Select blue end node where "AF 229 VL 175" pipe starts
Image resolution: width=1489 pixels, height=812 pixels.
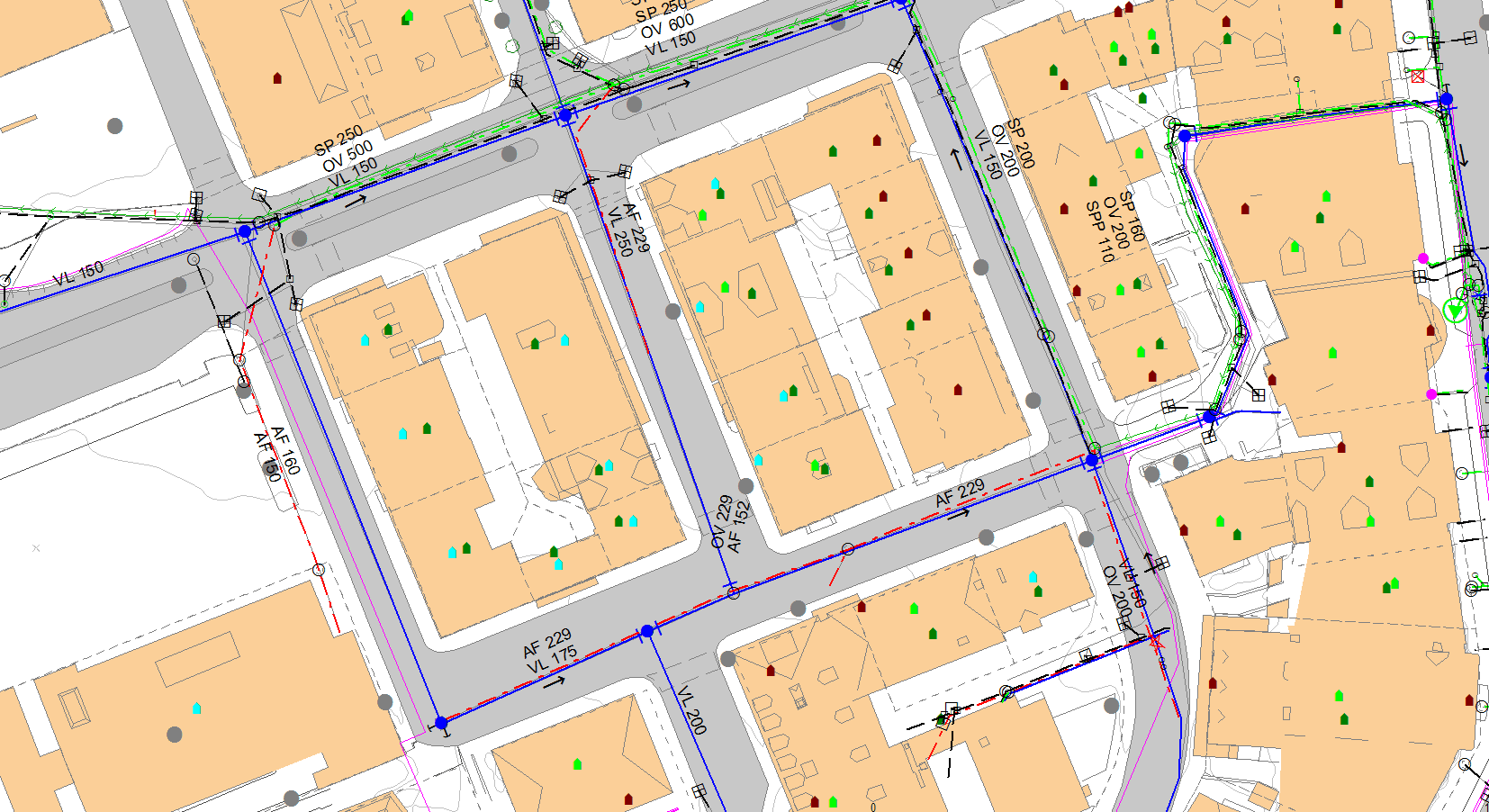(441, 723)
